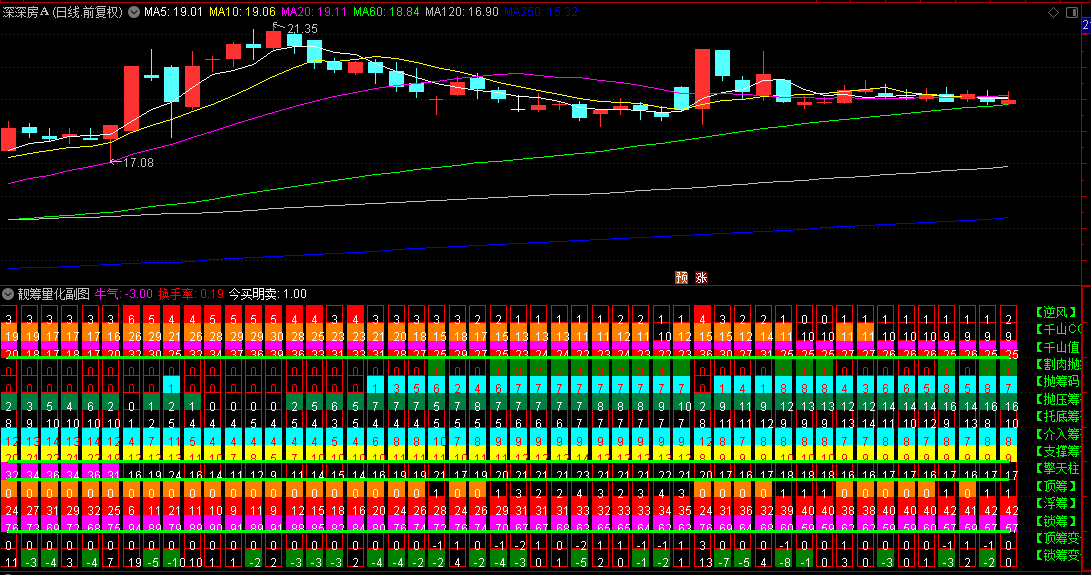Click the 【锁筹】 legend label
This screenshot has width=1091, height=575.
tap(1056, 521)
